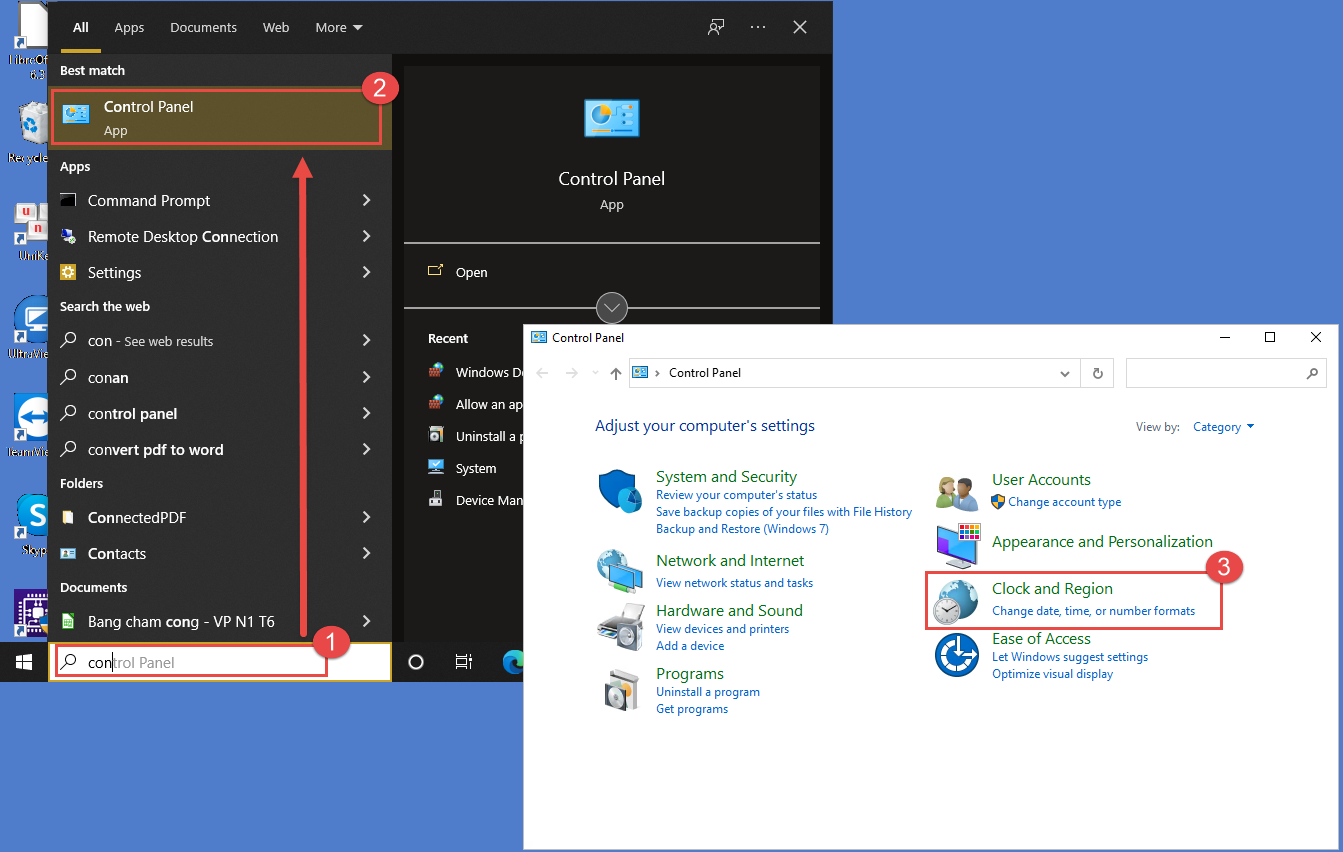Click the Clock and Region globe icon
The height and width of the screenshot is (852, 1343).
955,602
